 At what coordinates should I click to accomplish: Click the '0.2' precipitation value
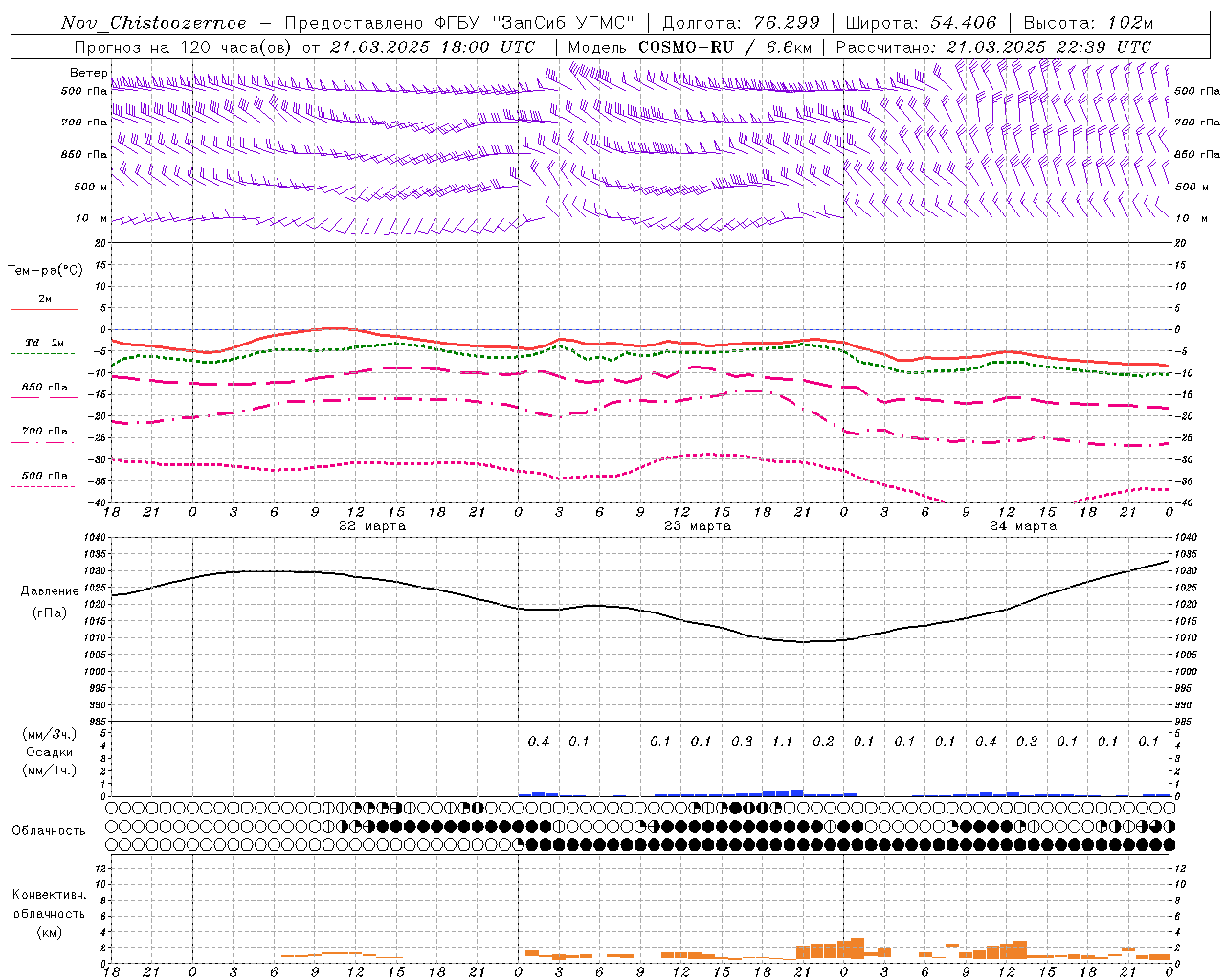point(823,741)
